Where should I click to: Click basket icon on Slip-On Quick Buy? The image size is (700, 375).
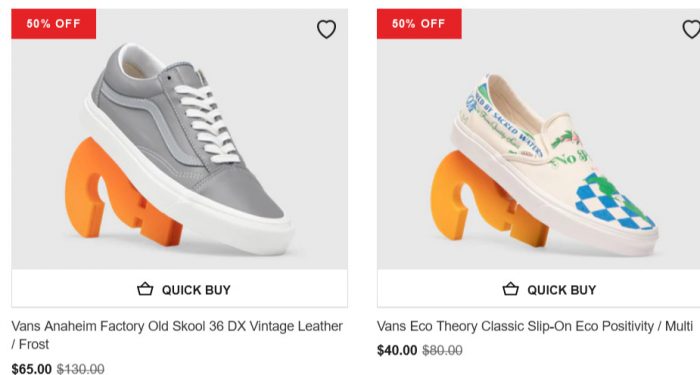(x=511, y=289)
